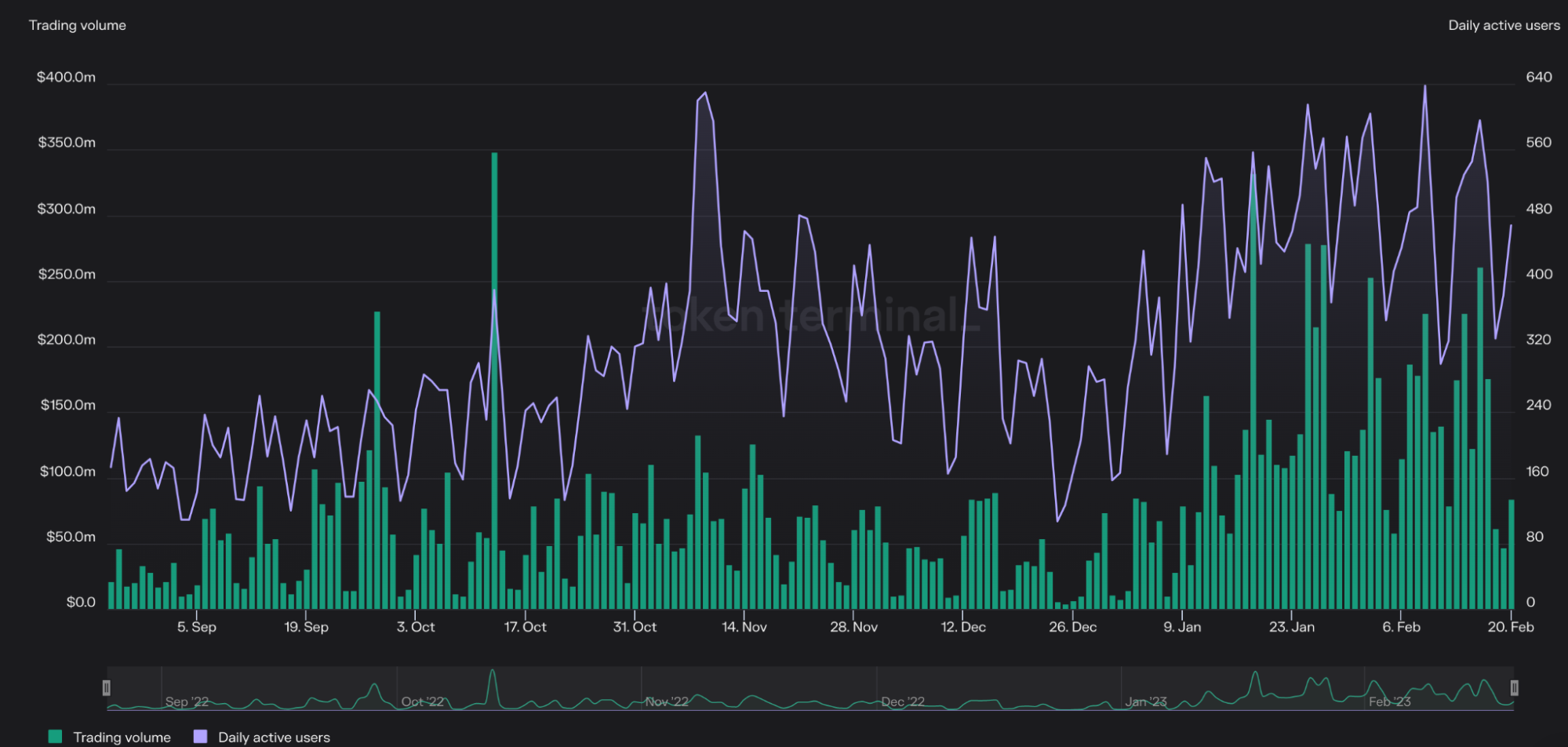Viewport: 1568px width, 747px height.
Task: Click the 5. Sep x-axis date label
Action: coord(196,627)
